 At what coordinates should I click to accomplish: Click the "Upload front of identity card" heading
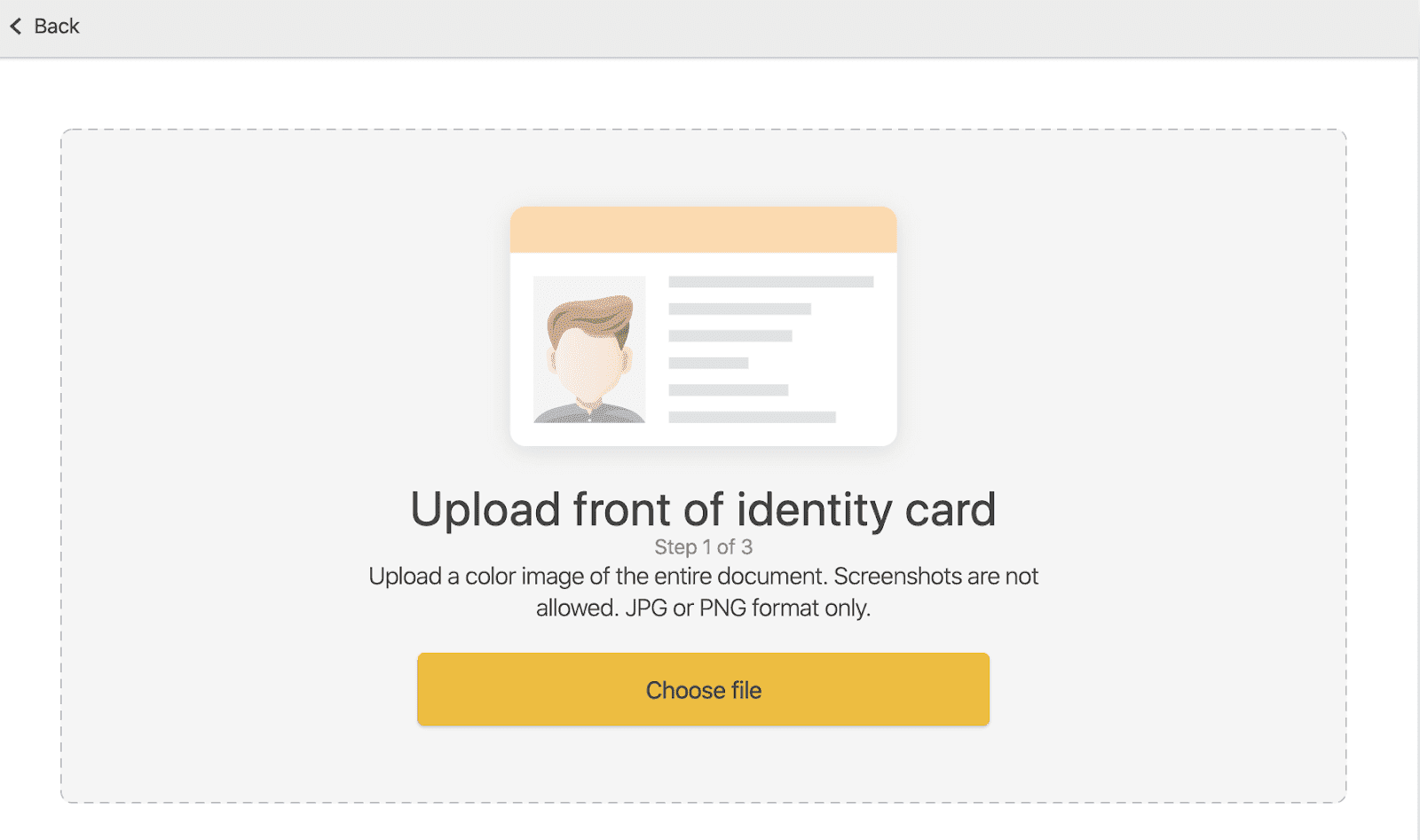click(x=703, y=510)
